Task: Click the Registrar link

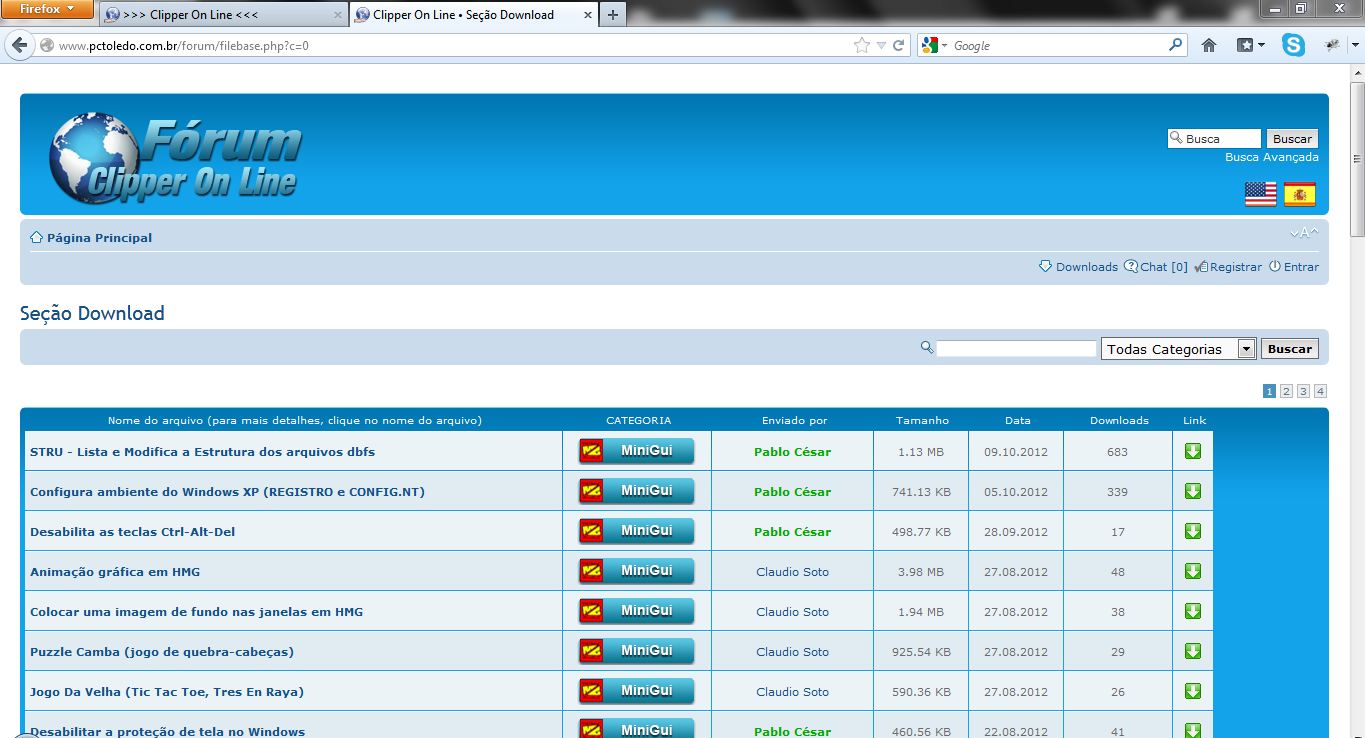Action: click(1236, 267)
